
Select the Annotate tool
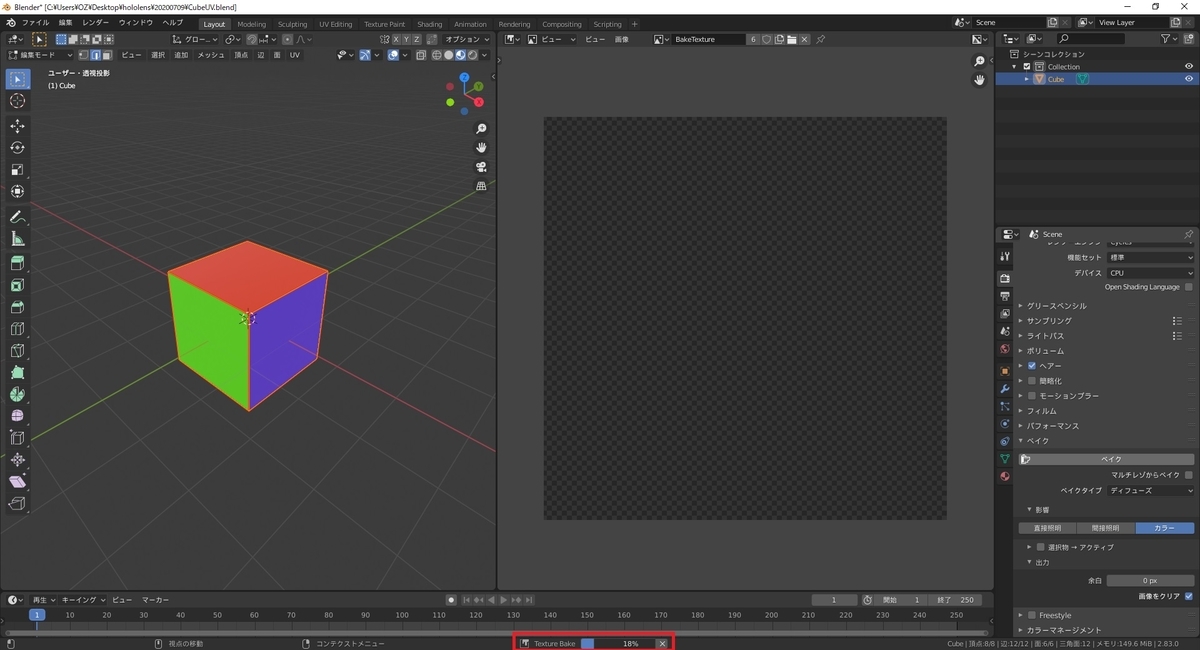coord(17,217)
